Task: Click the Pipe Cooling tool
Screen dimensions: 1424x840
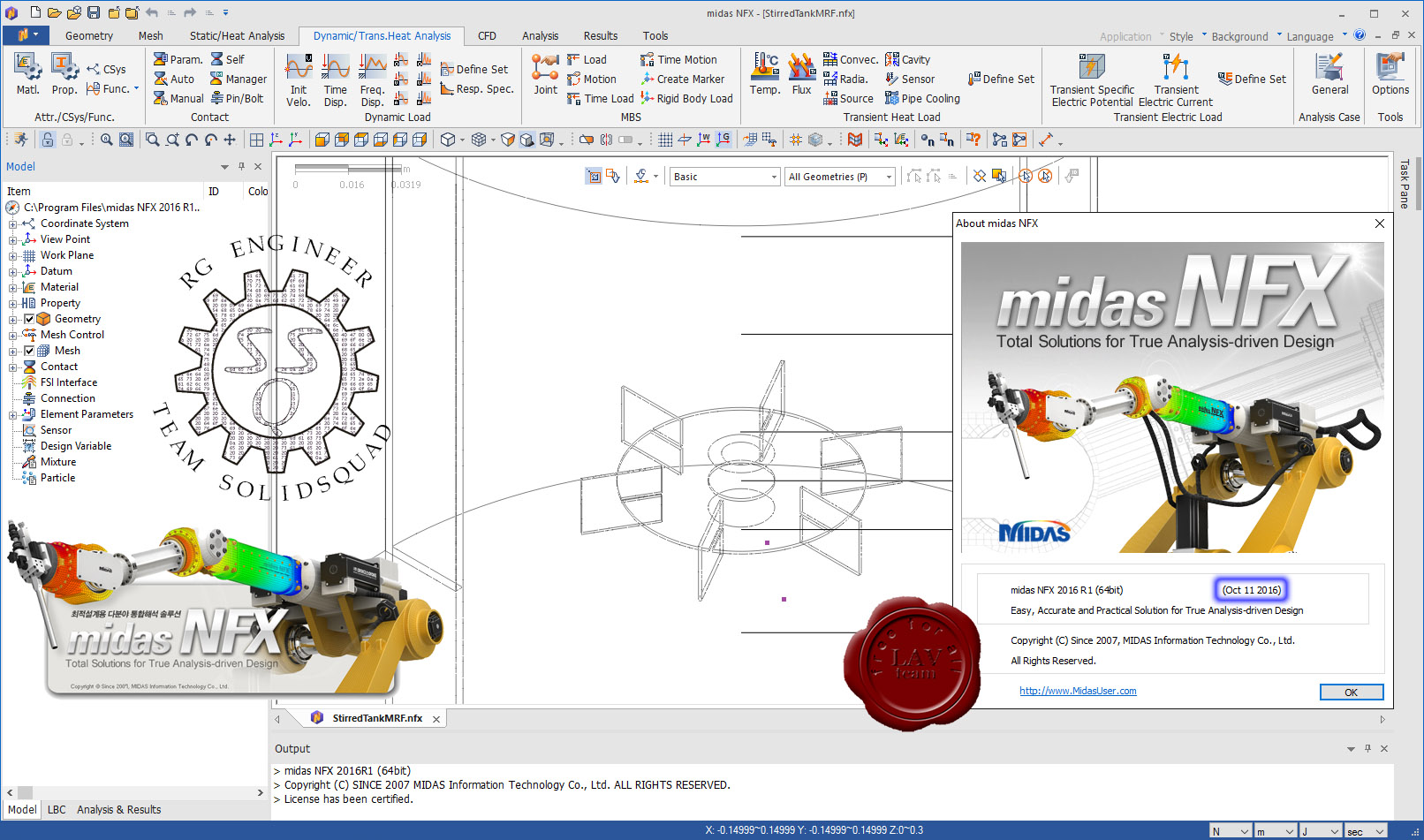Action: [x=922, y=98]
